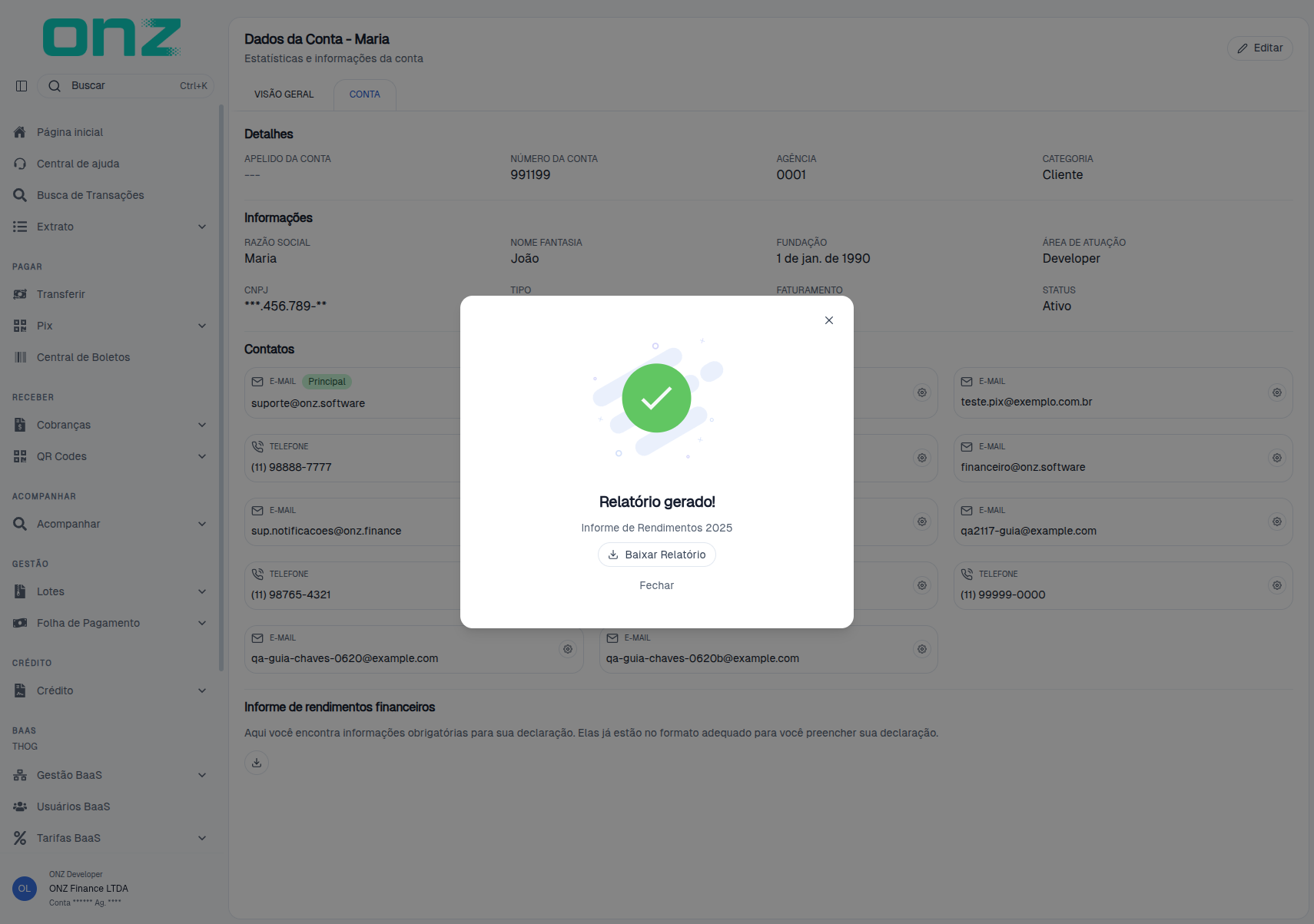Click the Lotes document icon

pyautogui.click(x=20, y=591)
